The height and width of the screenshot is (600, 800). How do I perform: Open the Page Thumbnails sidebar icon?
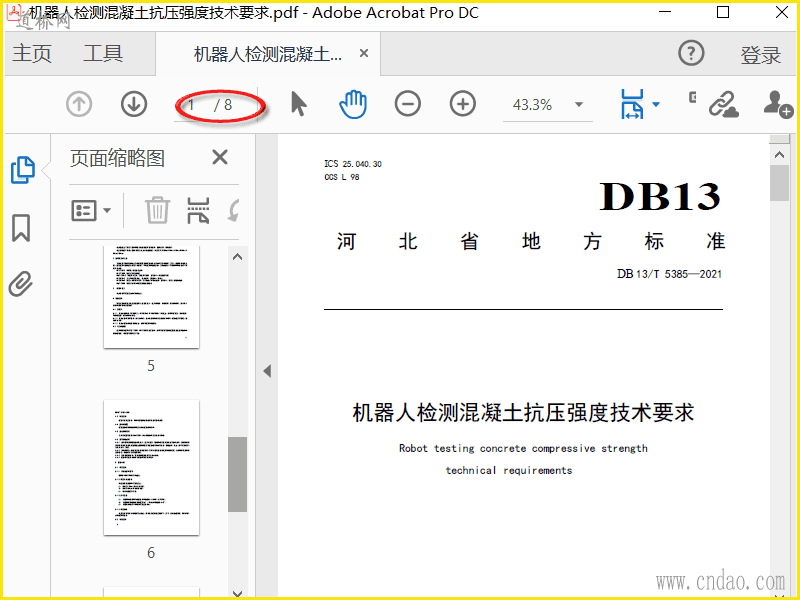point(23,170)
